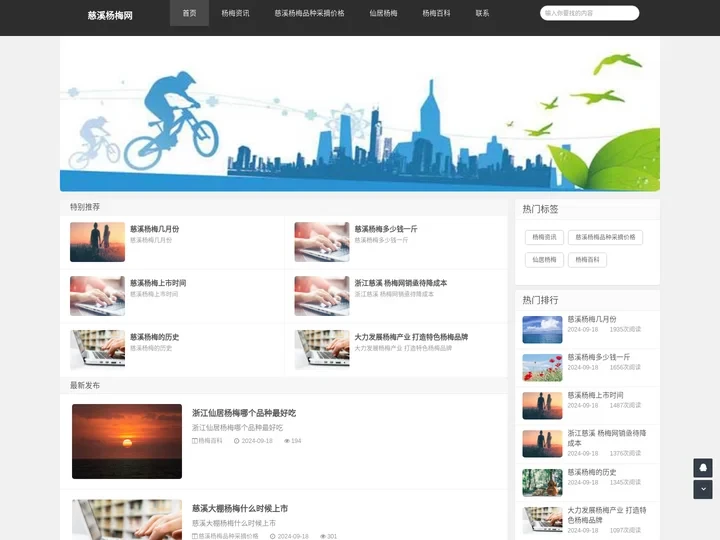The image size is (720, 540).
Task: Click recommended thumbnail beside 大力发展杨梅产业 打造特色杨梅品牌
Action: pyautogui.click(x=322, y=350)
